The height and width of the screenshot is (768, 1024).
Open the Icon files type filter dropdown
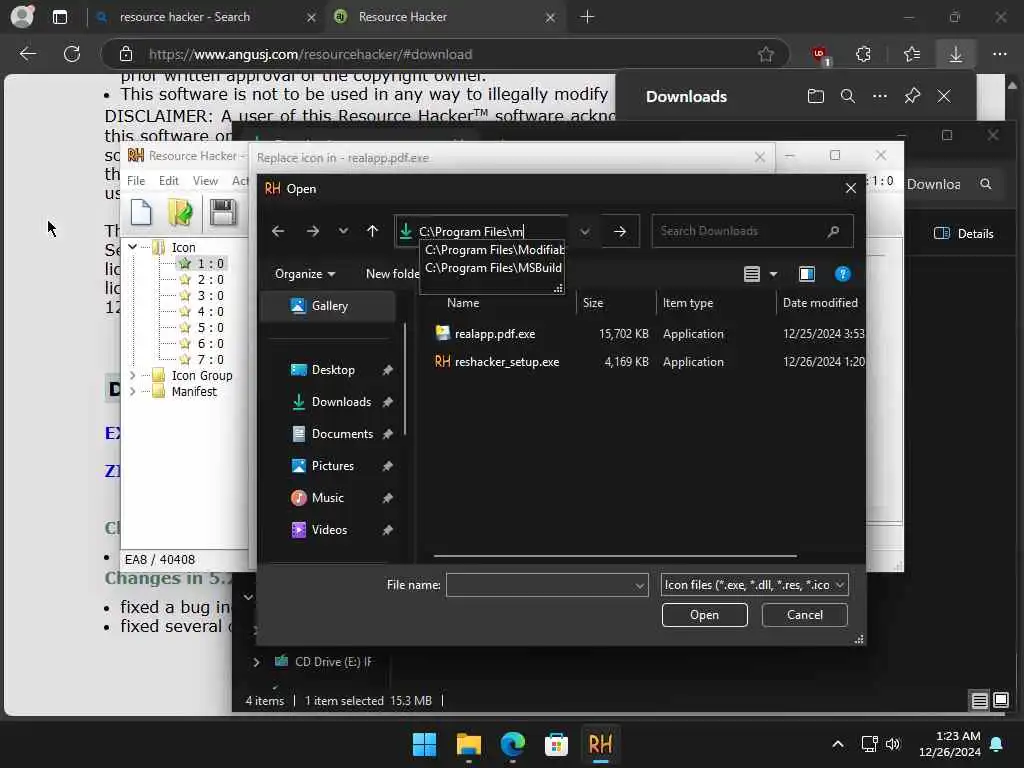754,585
